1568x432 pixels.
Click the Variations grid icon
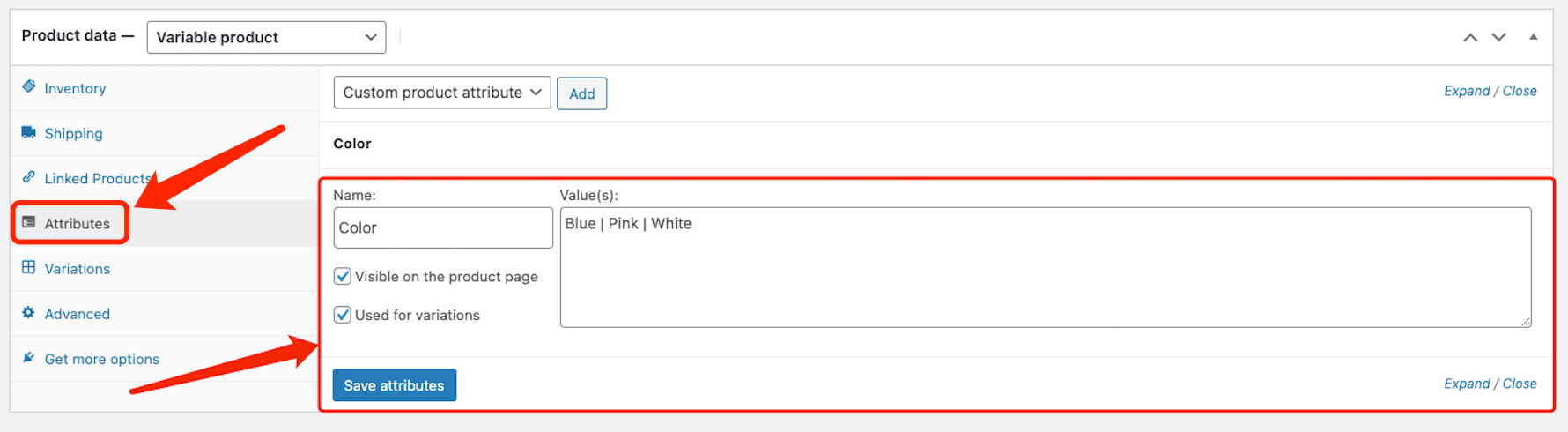click(29, 267)
